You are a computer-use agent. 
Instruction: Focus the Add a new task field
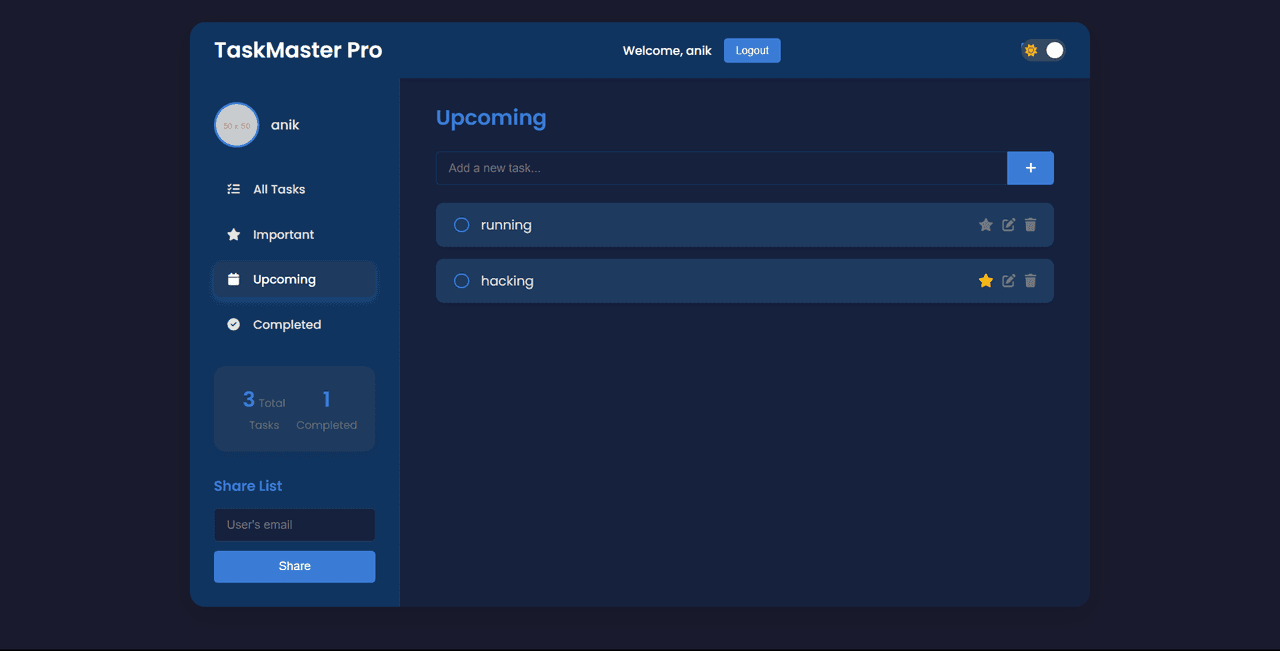(x=721, y=168)
